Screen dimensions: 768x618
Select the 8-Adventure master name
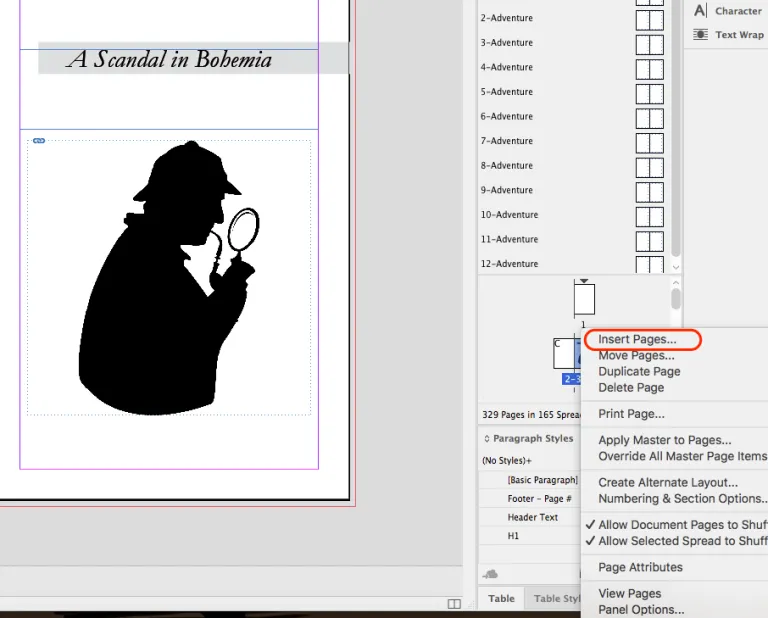(x=506, y=165)
